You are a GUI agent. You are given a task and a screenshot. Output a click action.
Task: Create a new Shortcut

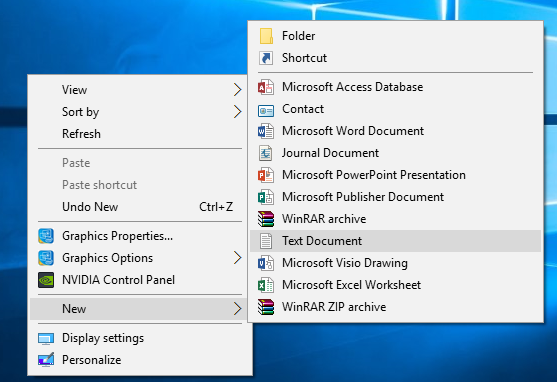tap(395, 58)
